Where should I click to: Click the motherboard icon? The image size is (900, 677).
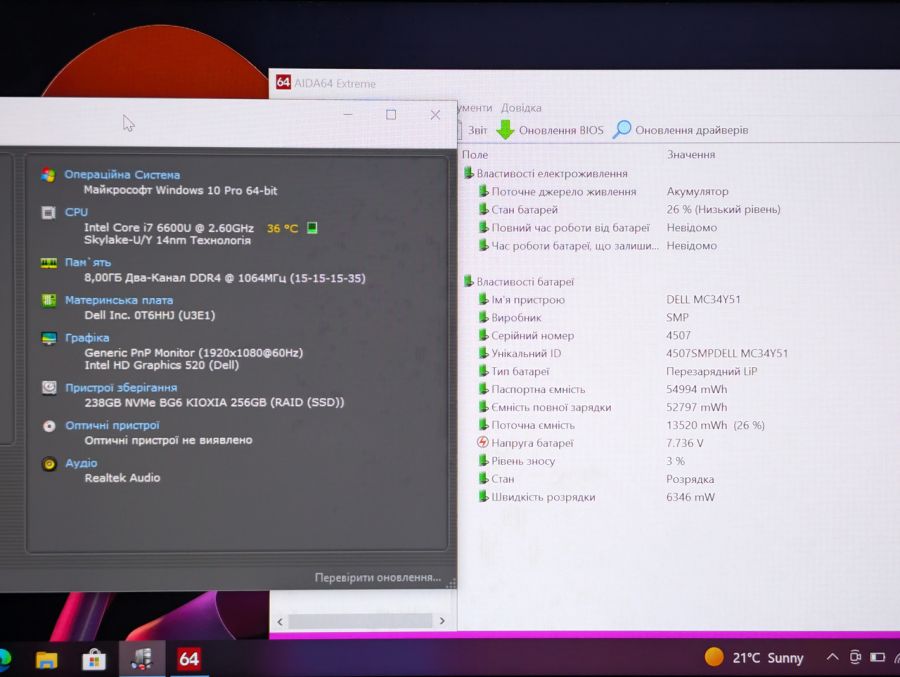pos(48,300)
